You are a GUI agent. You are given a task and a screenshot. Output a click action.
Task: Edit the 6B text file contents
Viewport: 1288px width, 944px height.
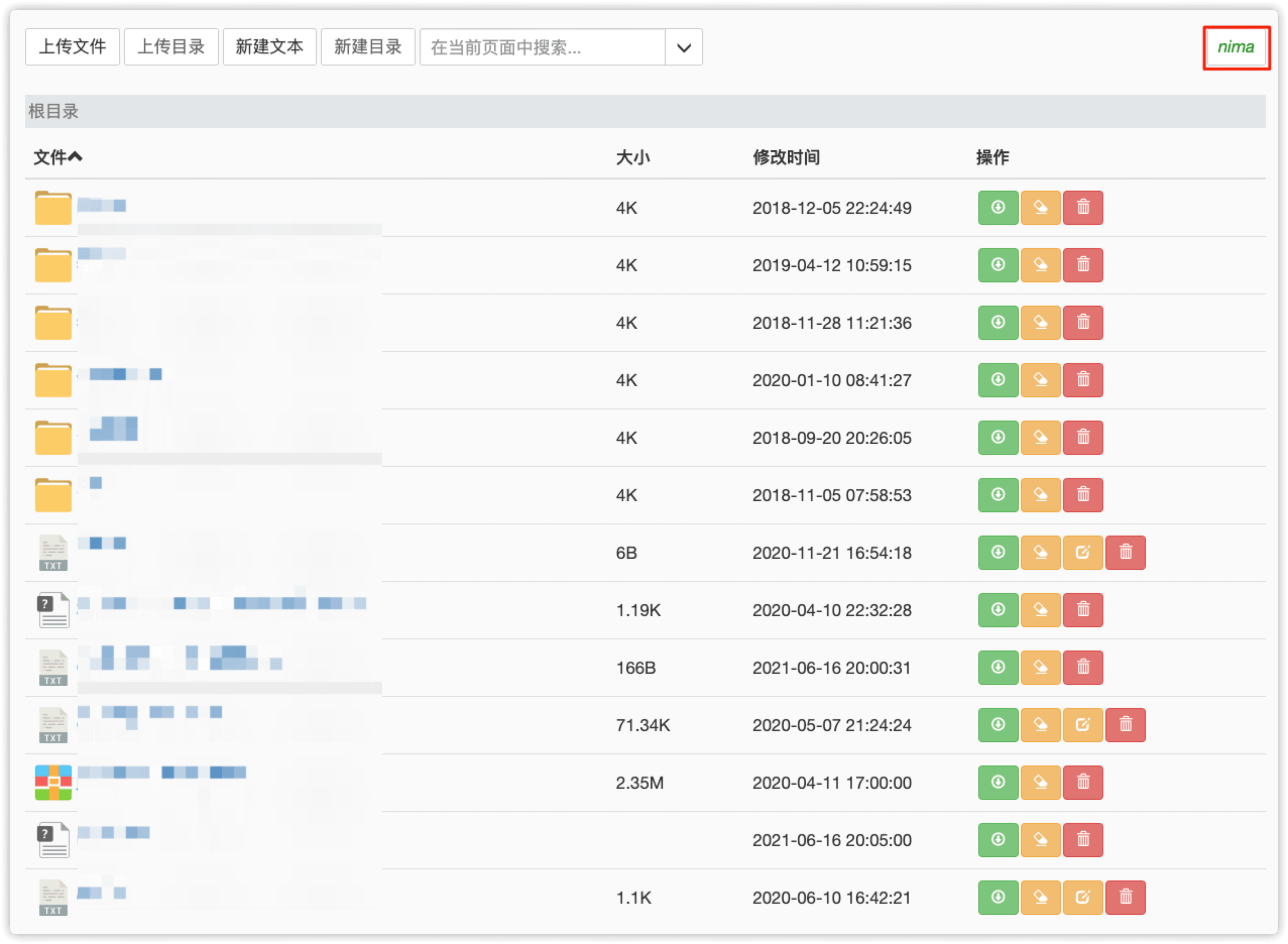tap(1083, 553)
